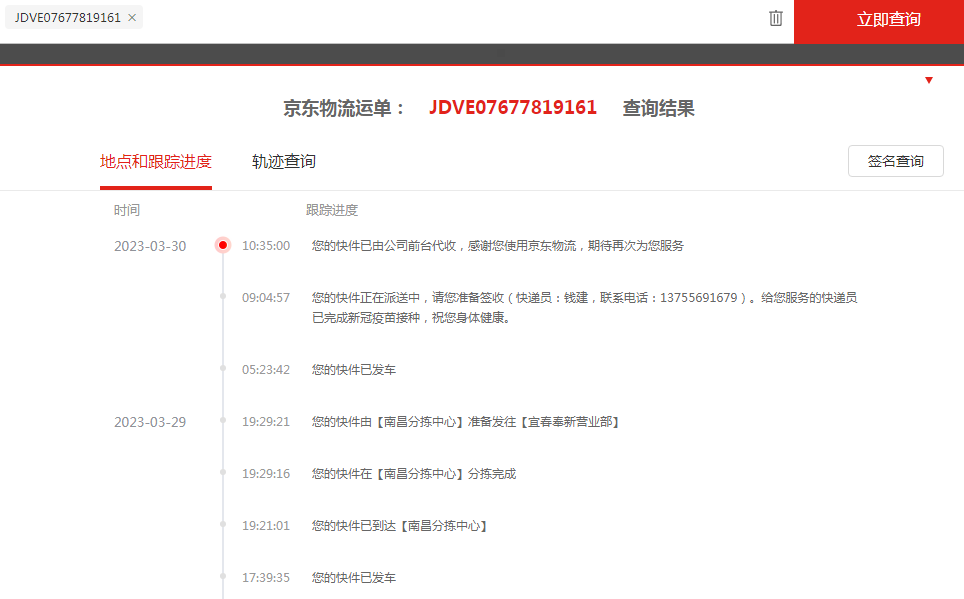The width and height of the screenshot is (964, 599).
Task: Click the 准备发往【宜春奉新营业部】 entry
Action: tap(465, 422)
